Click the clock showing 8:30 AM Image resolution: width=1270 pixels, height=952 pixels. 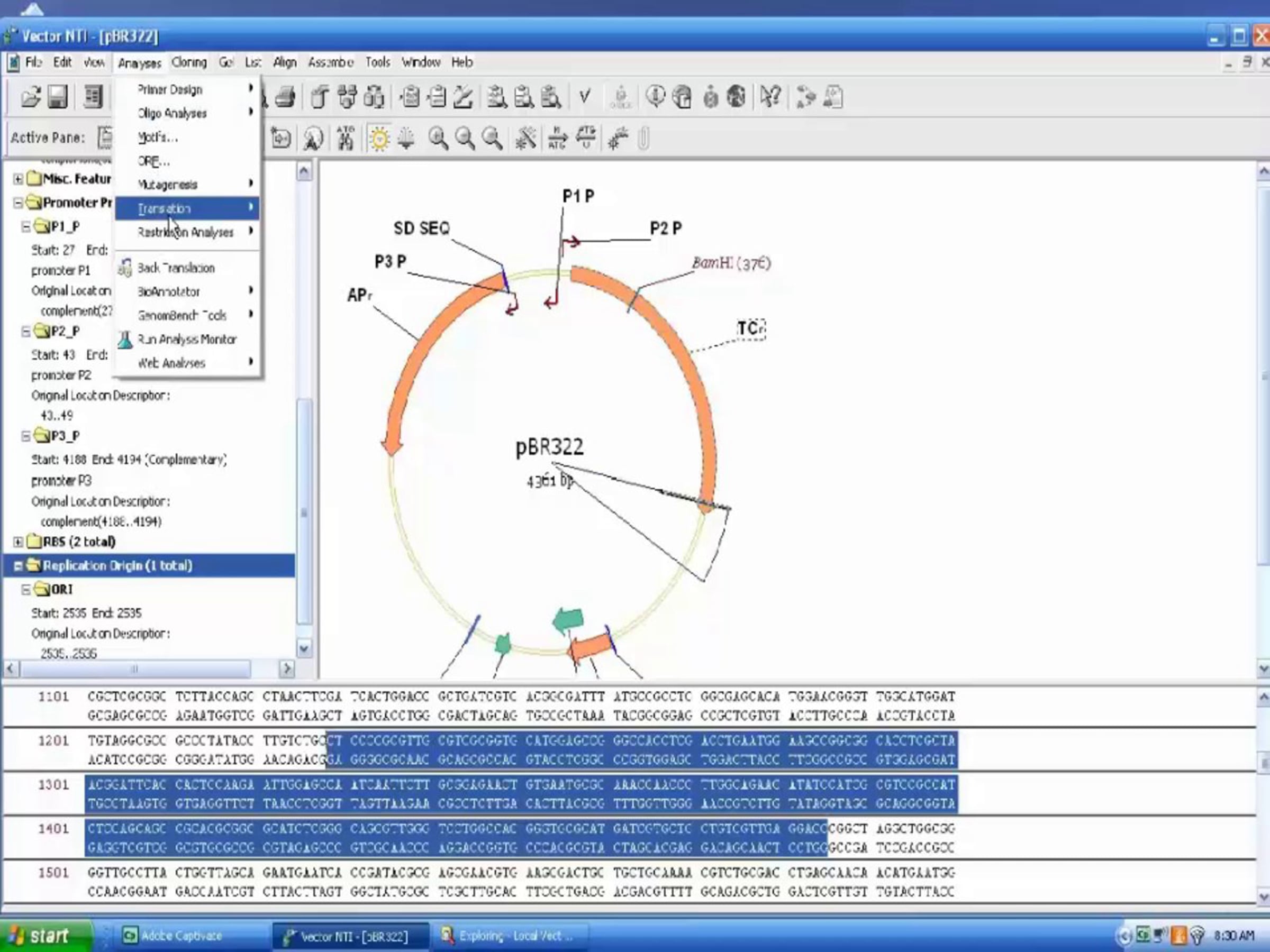tap(1235, 936)
